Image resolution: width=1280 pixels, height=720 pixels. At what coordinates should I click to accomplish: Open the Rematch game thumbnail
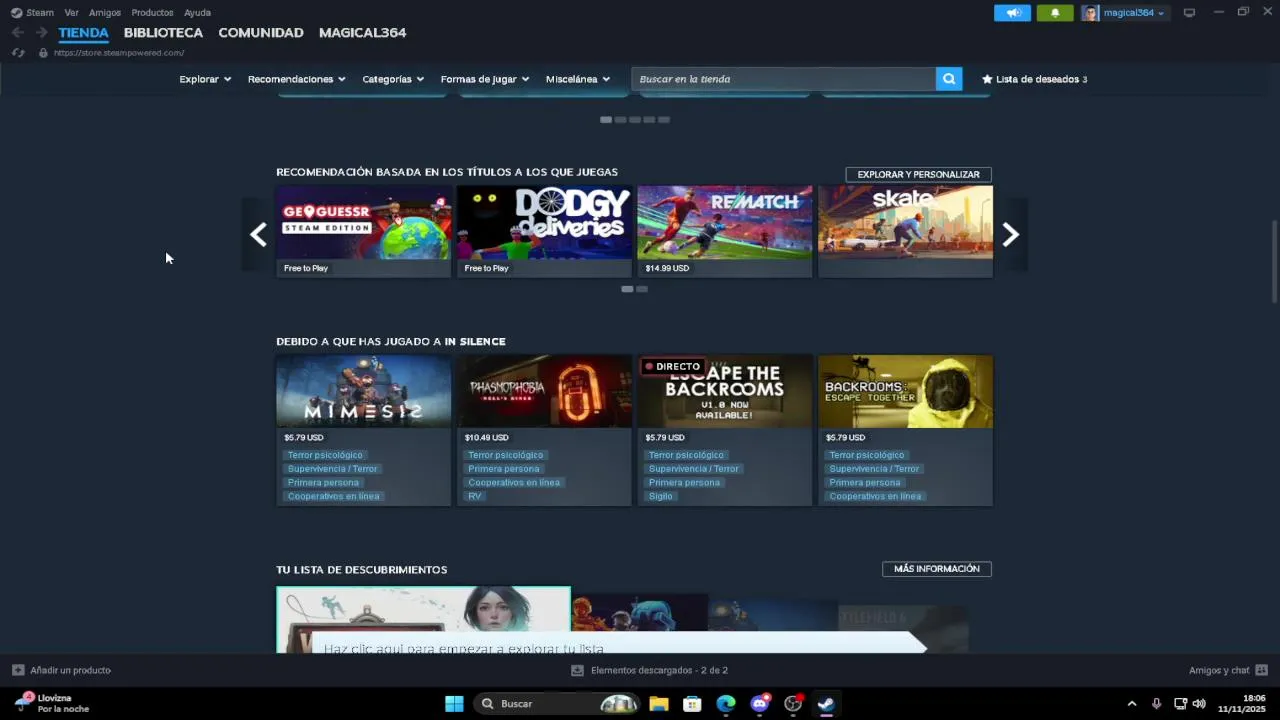point(725,223)
